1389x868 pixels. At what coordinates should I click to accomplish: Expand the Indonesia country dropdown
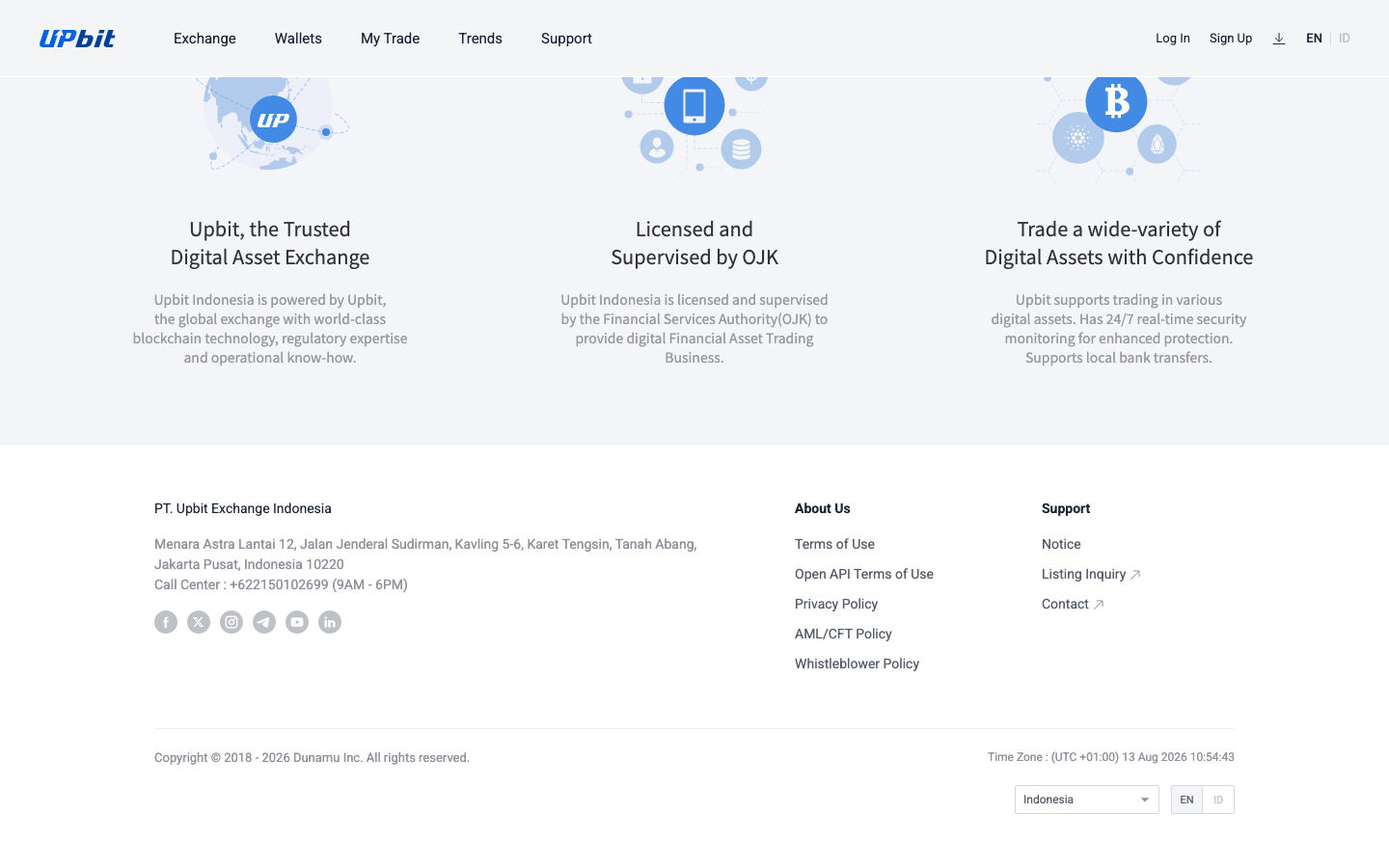pos(1087,800)
